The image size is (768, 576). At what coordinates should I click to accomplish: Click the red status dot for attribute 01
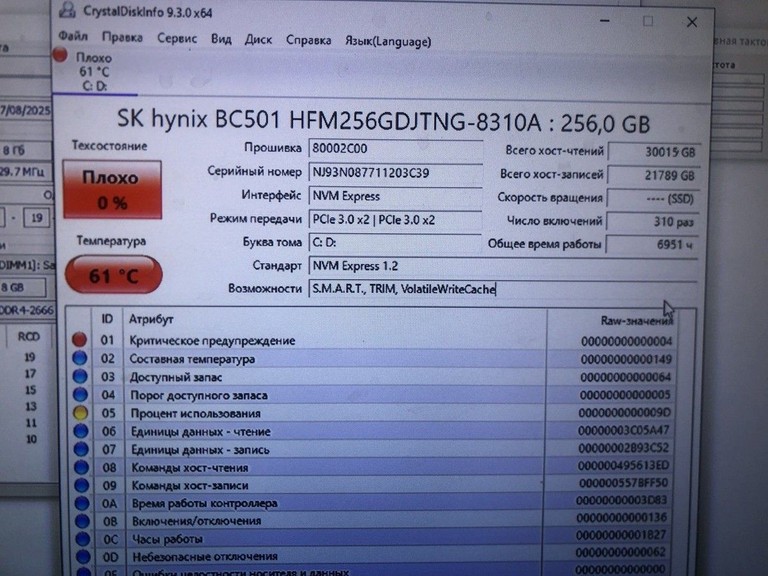pos(79,339)
